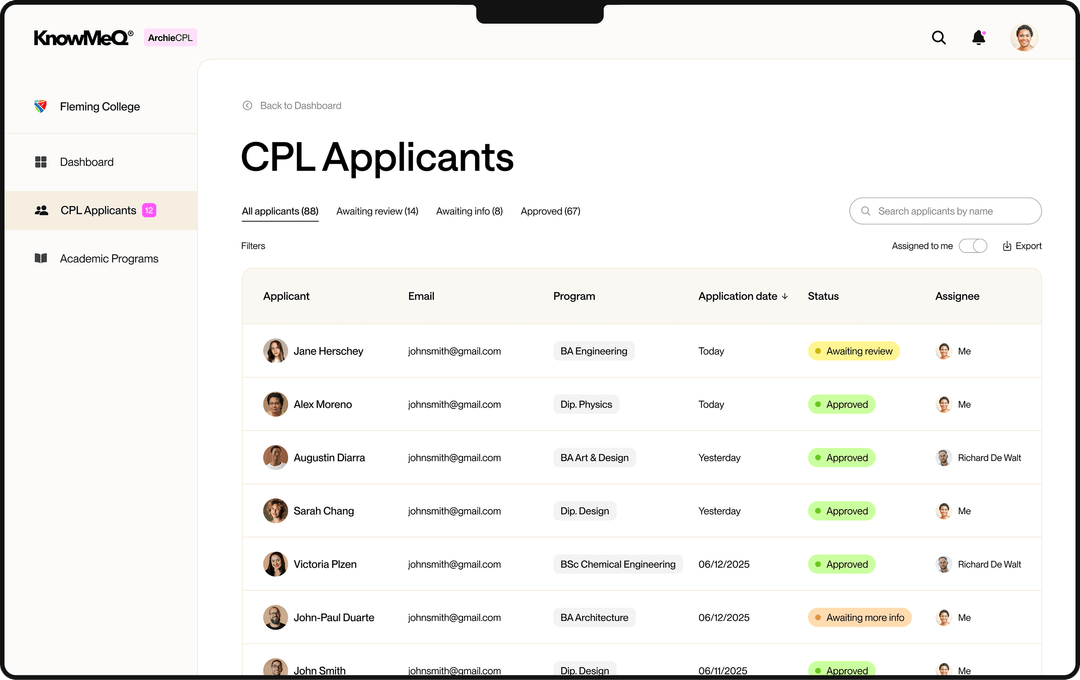This screenshot has width=1080, height=680.
Task: Click the CPL Applicants people icon
Action: click(40, 210)
